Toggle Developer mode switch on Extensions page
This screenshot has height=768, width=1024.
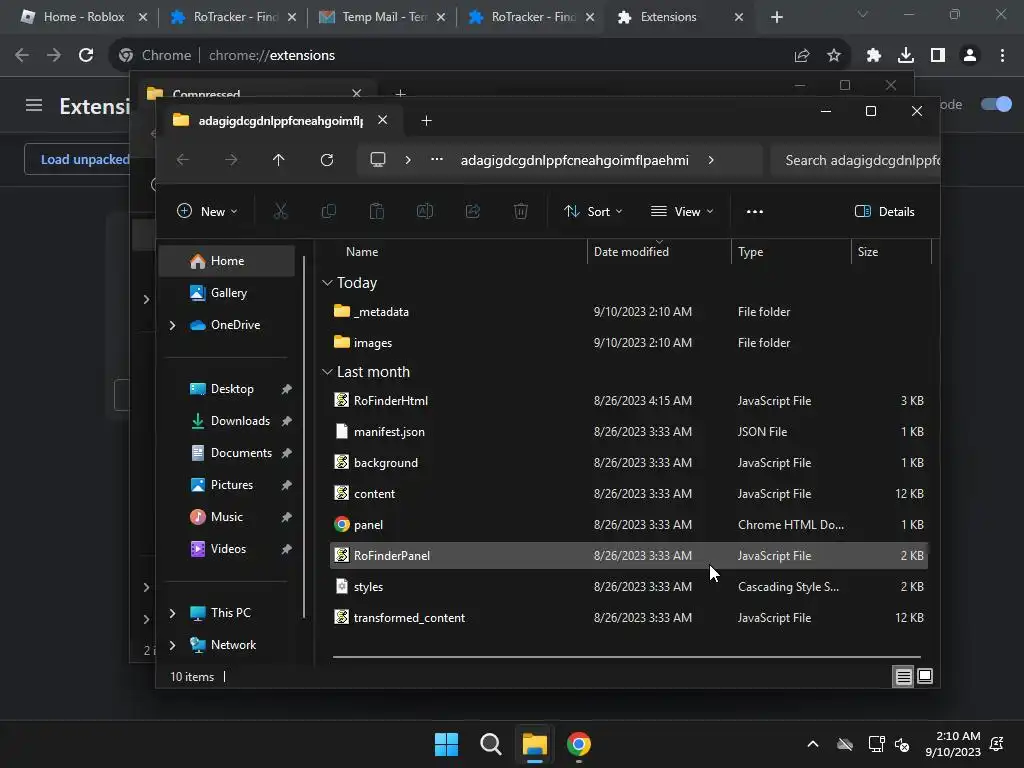[996, 104]
